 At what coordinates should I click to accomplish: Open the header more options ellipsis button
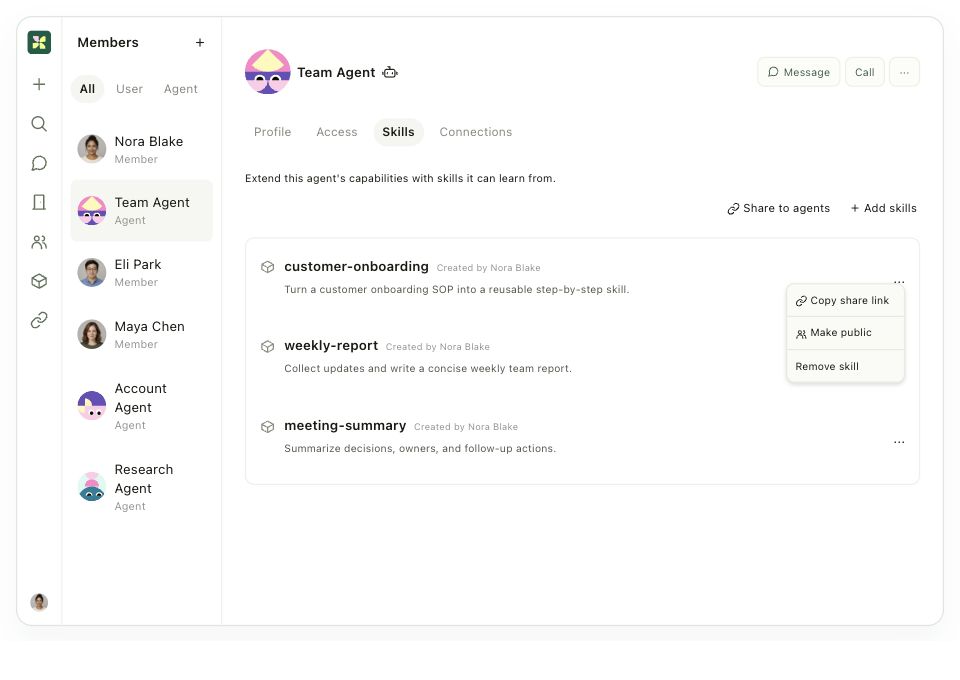click(904, 72)
